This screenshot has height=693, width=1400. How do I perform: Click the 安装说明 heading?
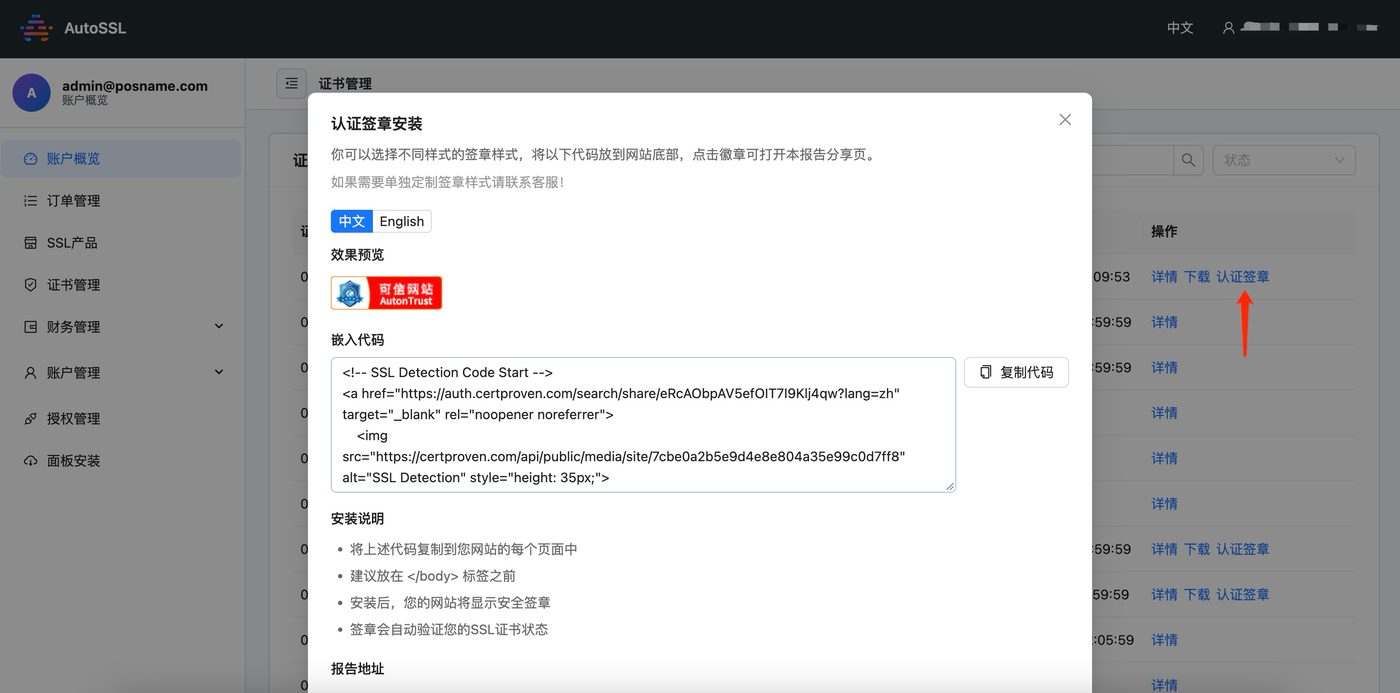pos(357,519)
